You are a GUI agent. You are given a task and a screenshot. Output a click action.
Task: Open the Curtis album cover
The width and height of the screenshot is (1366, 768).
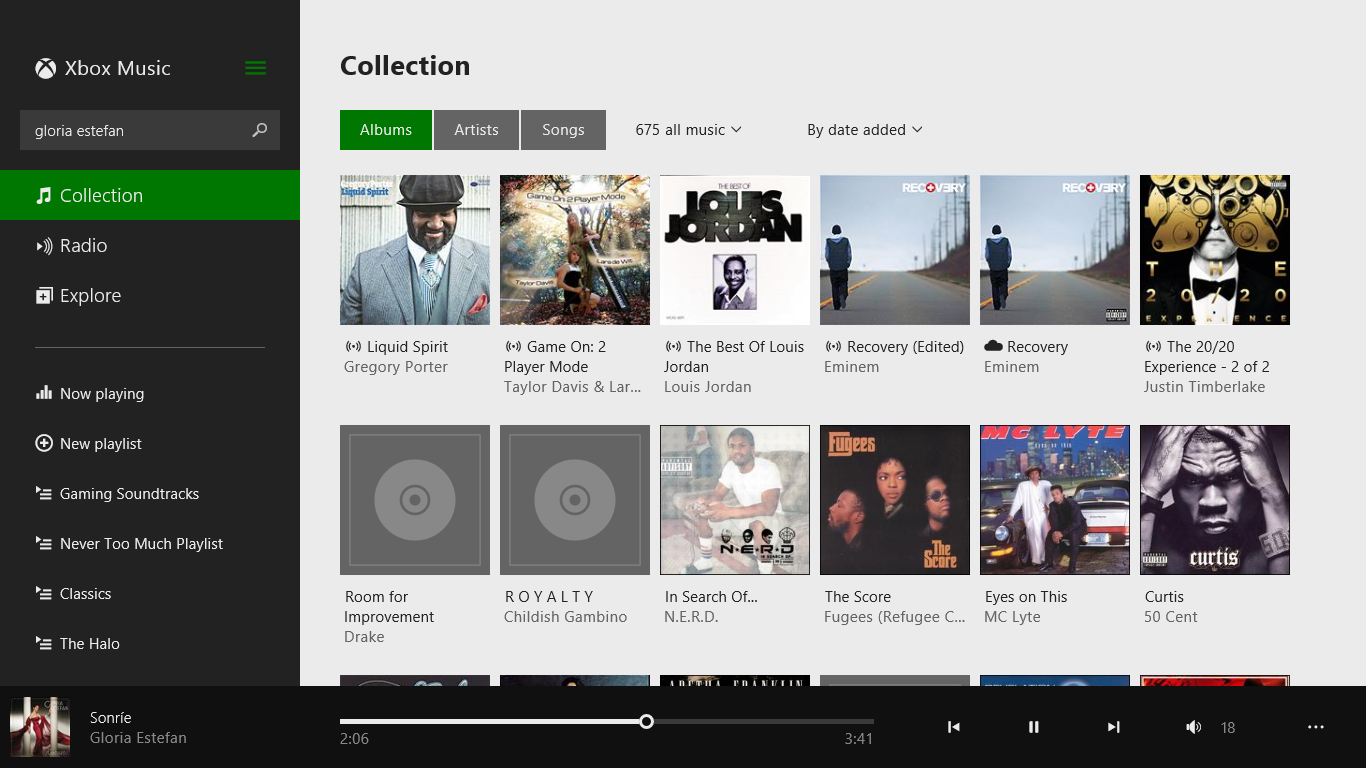1215,500
